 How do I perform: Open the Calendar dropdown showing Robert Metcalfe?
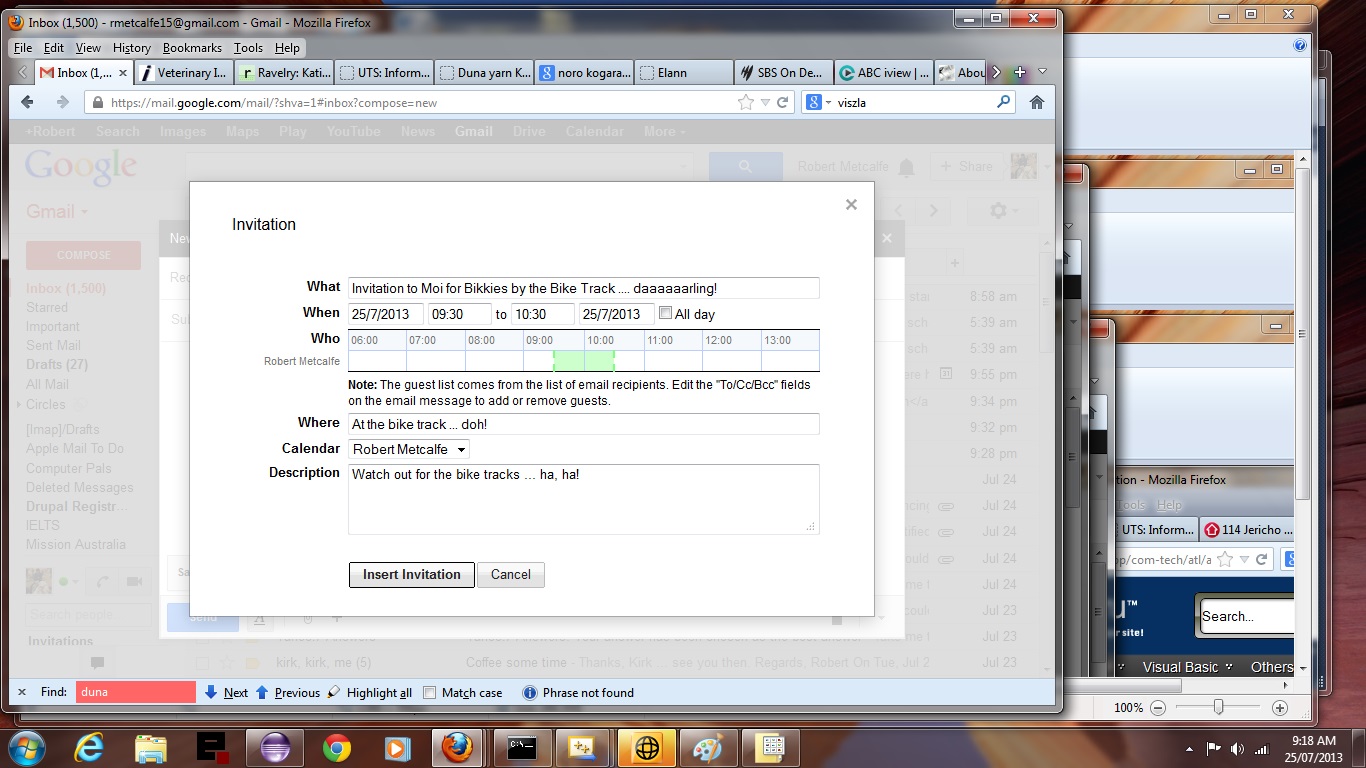click(x=409, y=450)
